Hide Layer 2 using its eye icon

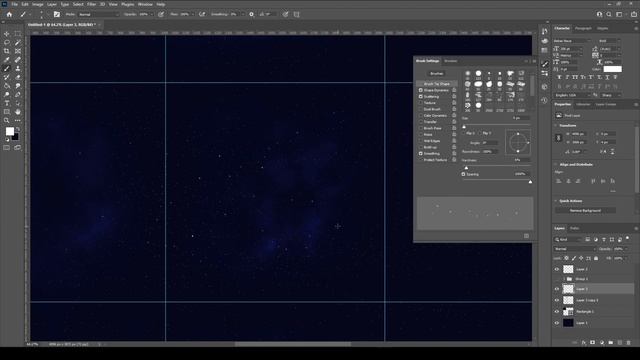coord(557,269)
